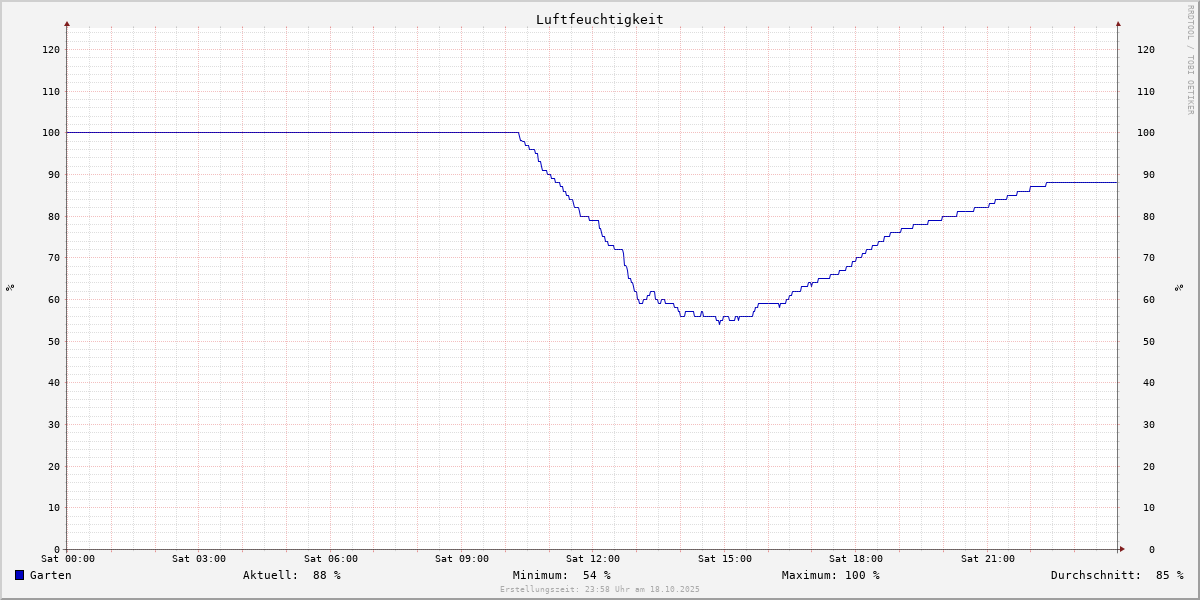Click the Sat 12:00 time axis label
1200x600 pixels.
tap(592, 559)
